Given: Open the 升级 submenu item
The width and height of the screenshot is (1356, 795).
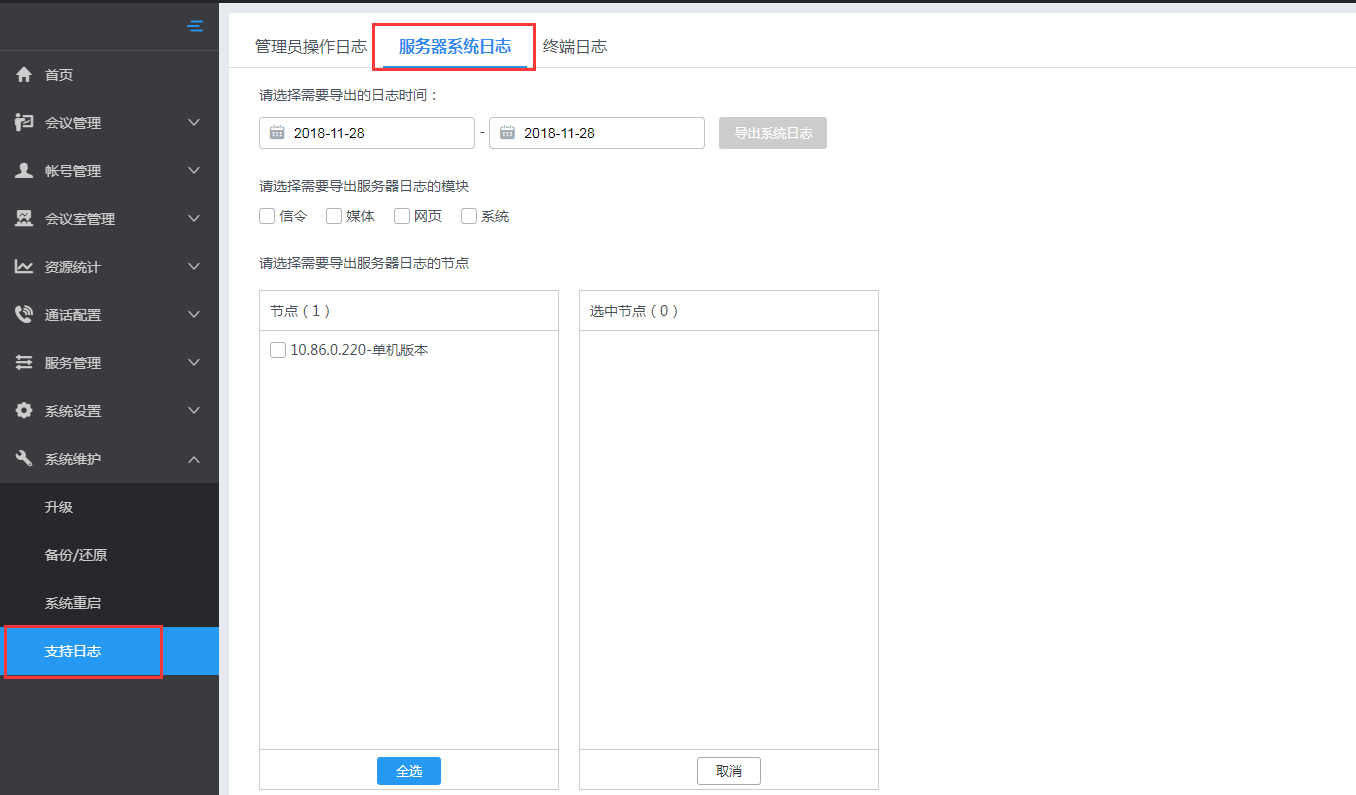Looking at the screenshot, I should (x=109, y=507).
